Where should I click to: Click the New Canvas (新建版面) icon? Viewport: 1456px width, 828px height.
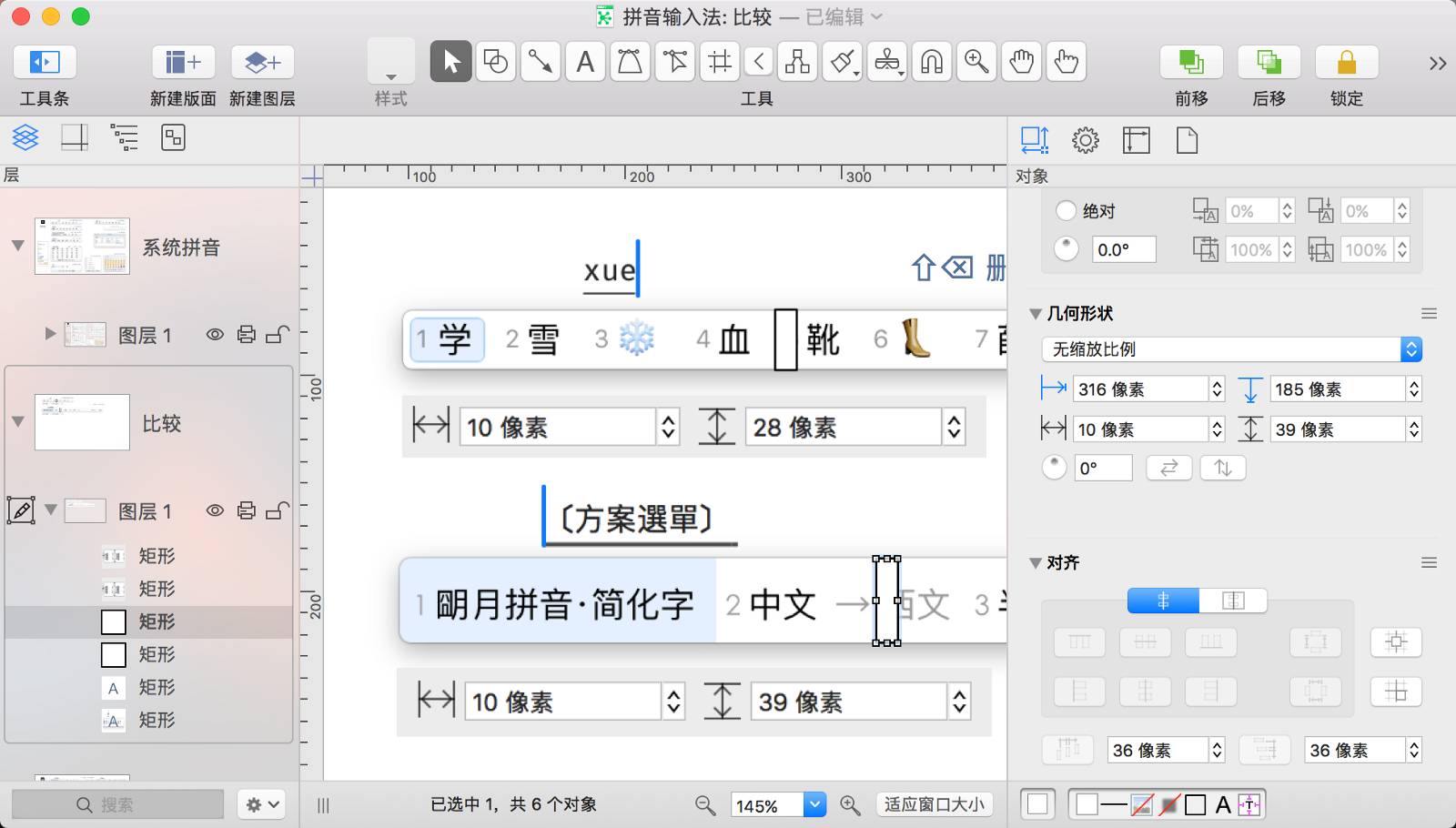pyautogui.click(x=183, y=62)
